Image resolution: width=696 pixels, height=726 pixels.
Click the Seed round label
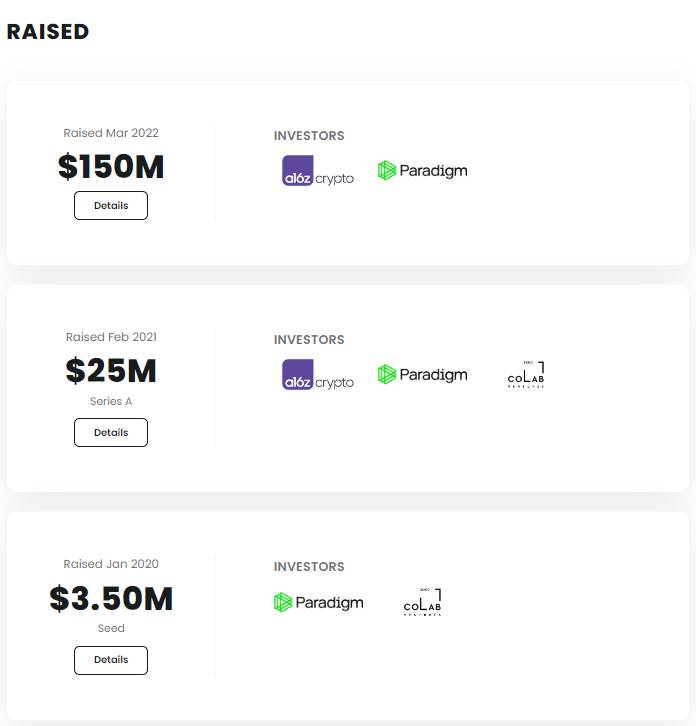coord(111,628)
